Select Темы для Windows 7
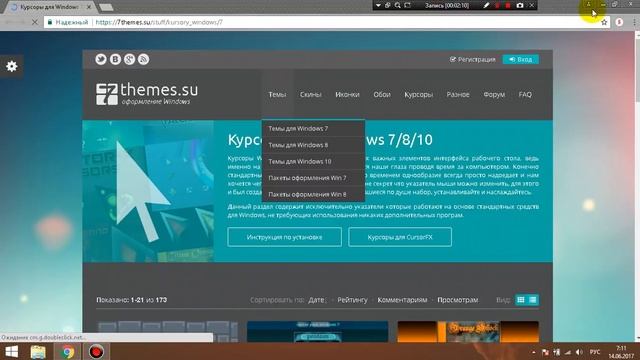Screen dimensions: 640x360 tap(313, 129)
